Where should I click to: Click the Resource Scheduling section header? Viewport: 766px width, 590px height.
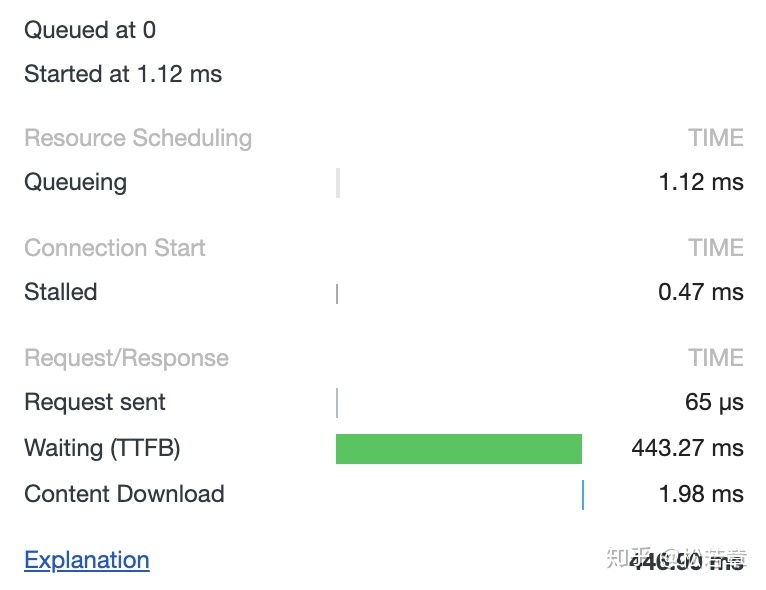click(138, 138)
